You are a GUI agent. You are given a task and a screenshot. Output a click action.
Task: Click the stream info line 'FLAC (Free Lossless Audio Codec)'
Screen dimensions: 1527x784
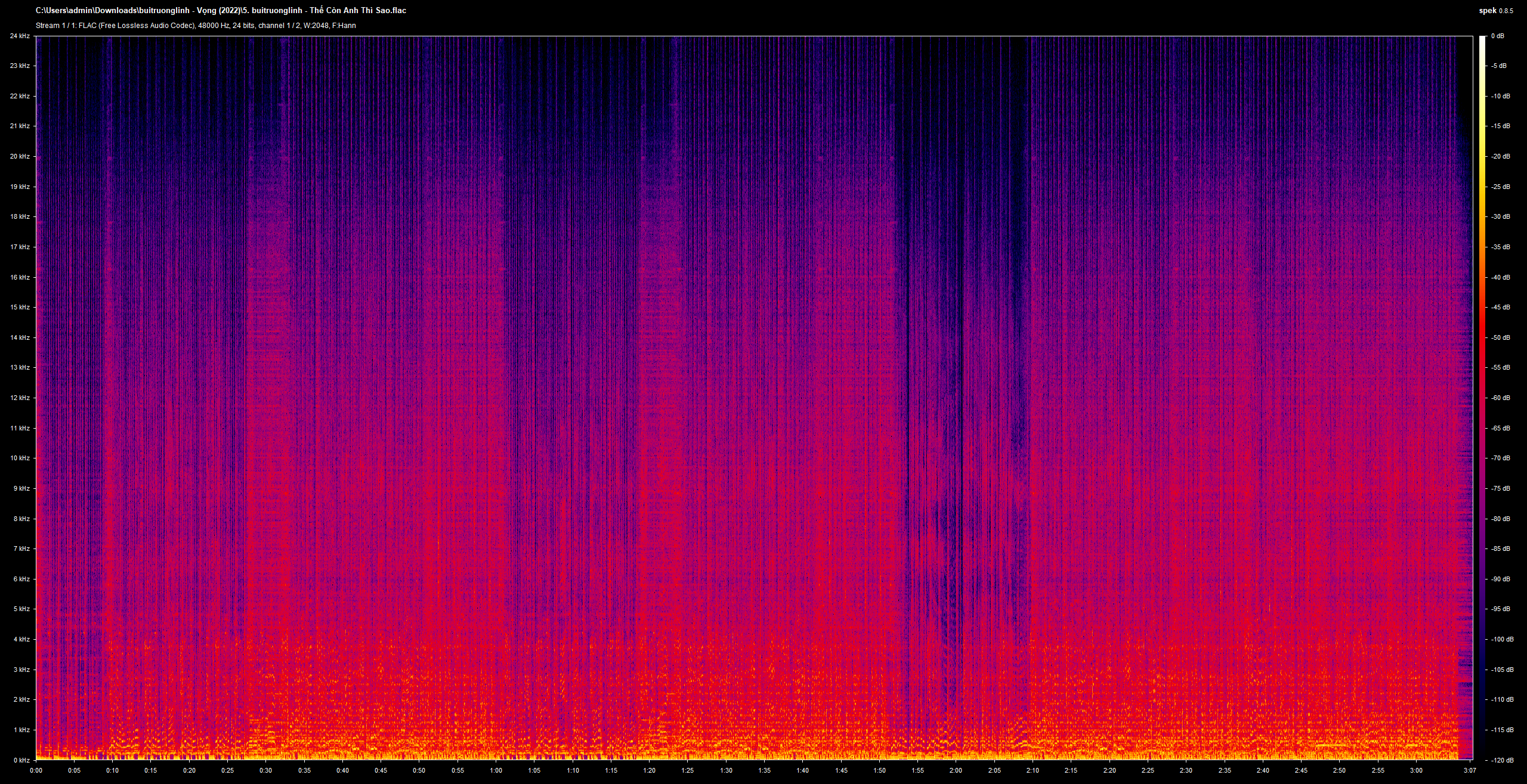196,26
